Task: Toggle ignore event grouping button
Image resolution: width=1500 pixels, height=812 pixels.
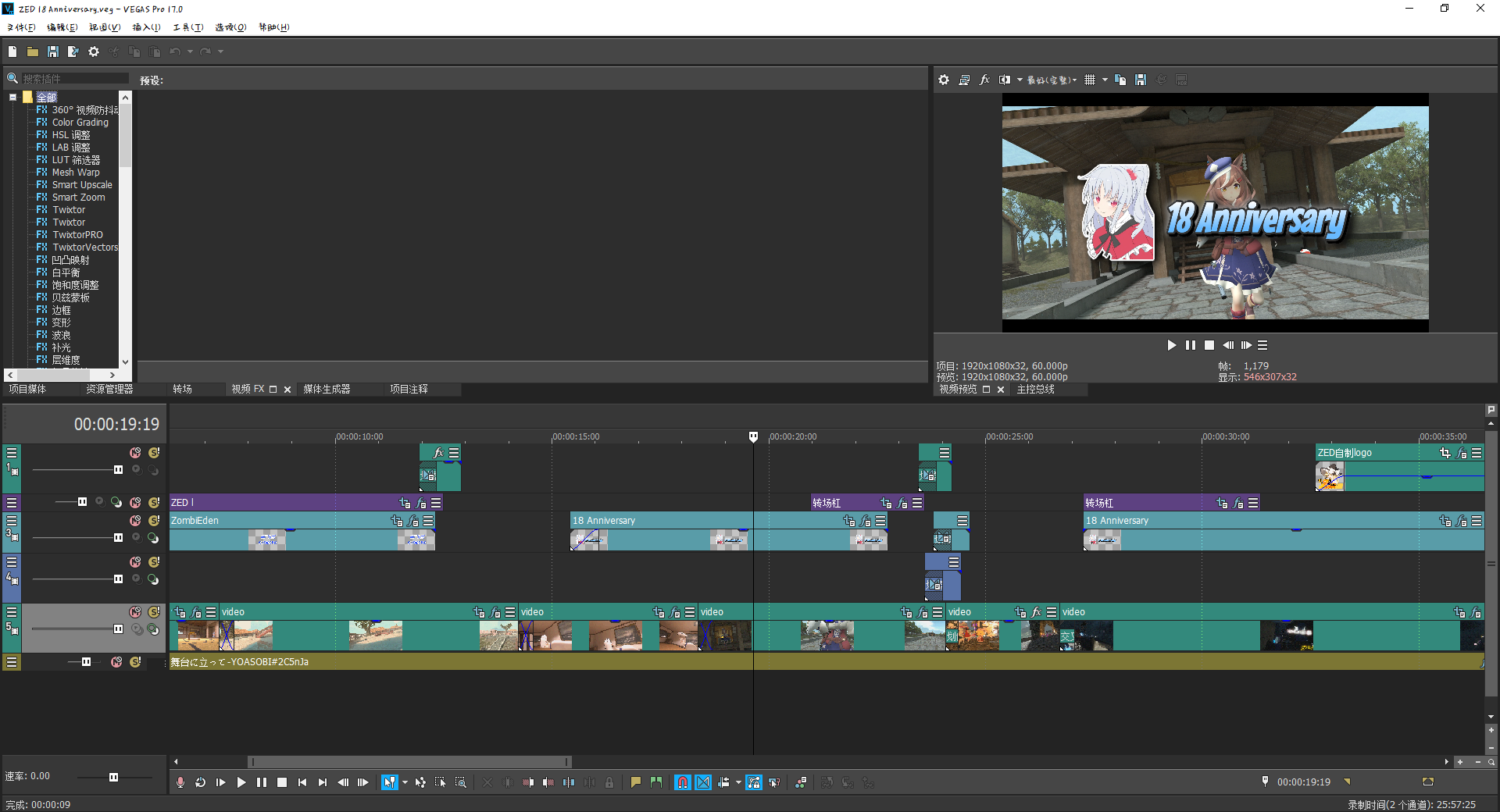Action: [x=774, y=782]
